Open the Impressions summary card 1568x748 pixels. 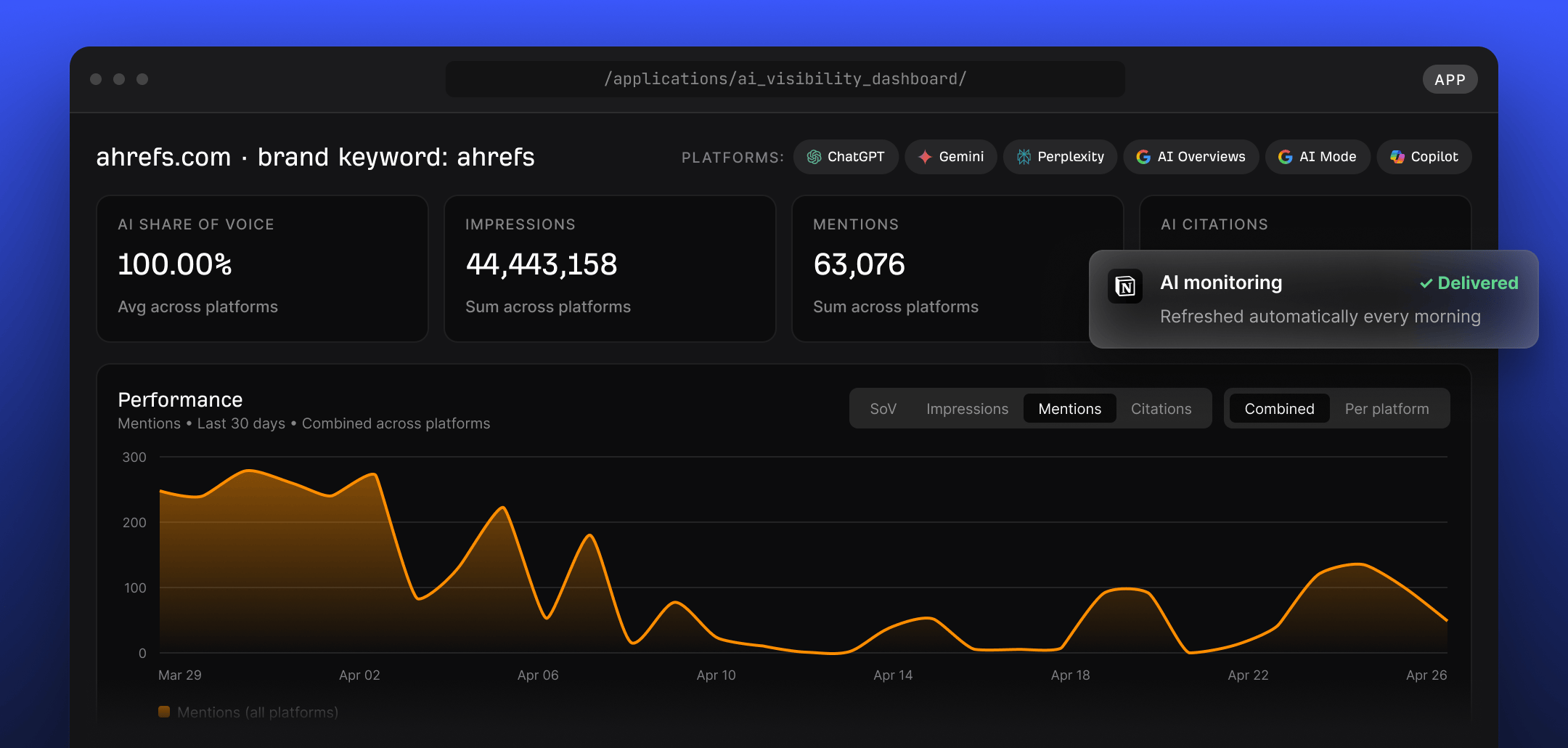point(610,269)
